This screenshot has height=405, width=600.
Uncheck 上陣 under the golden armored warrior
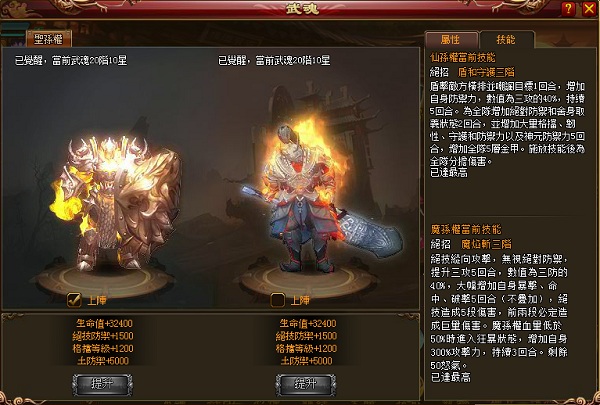(x=74, y=300)
